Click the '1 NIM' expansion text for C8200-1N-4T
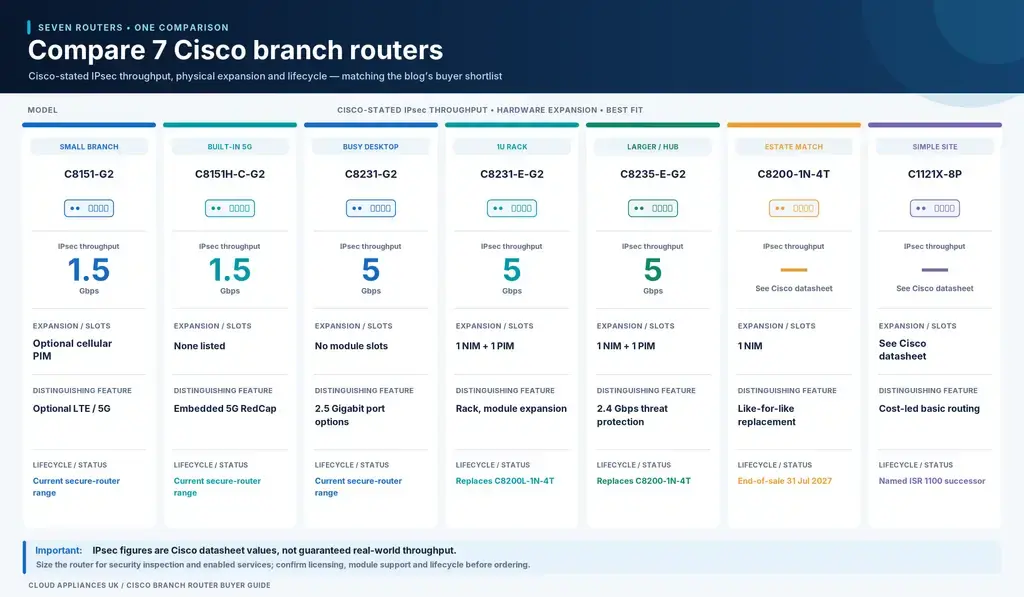This screenshot has height=597, width=1024. (x=750, y=346)
